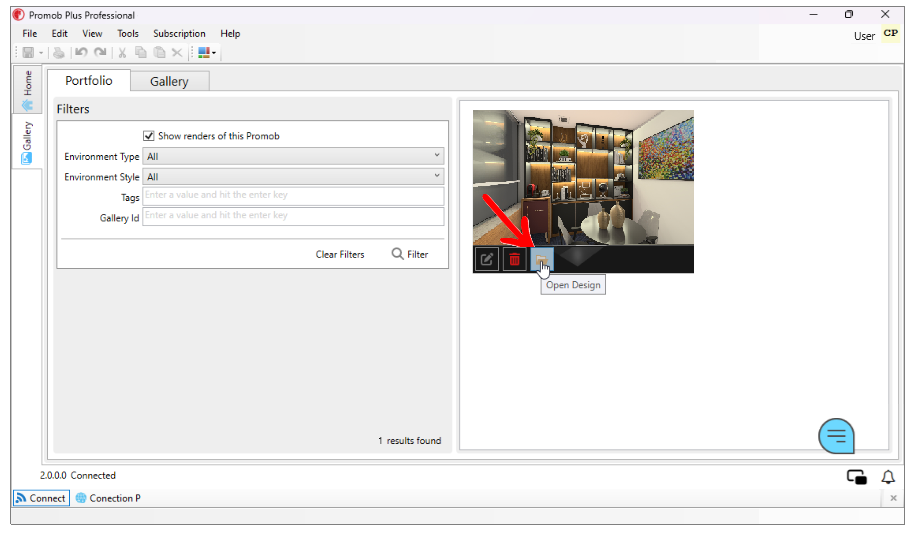Open the File menu
The height and width of the screenshot is (539, 915).
[x=30, y=33]
